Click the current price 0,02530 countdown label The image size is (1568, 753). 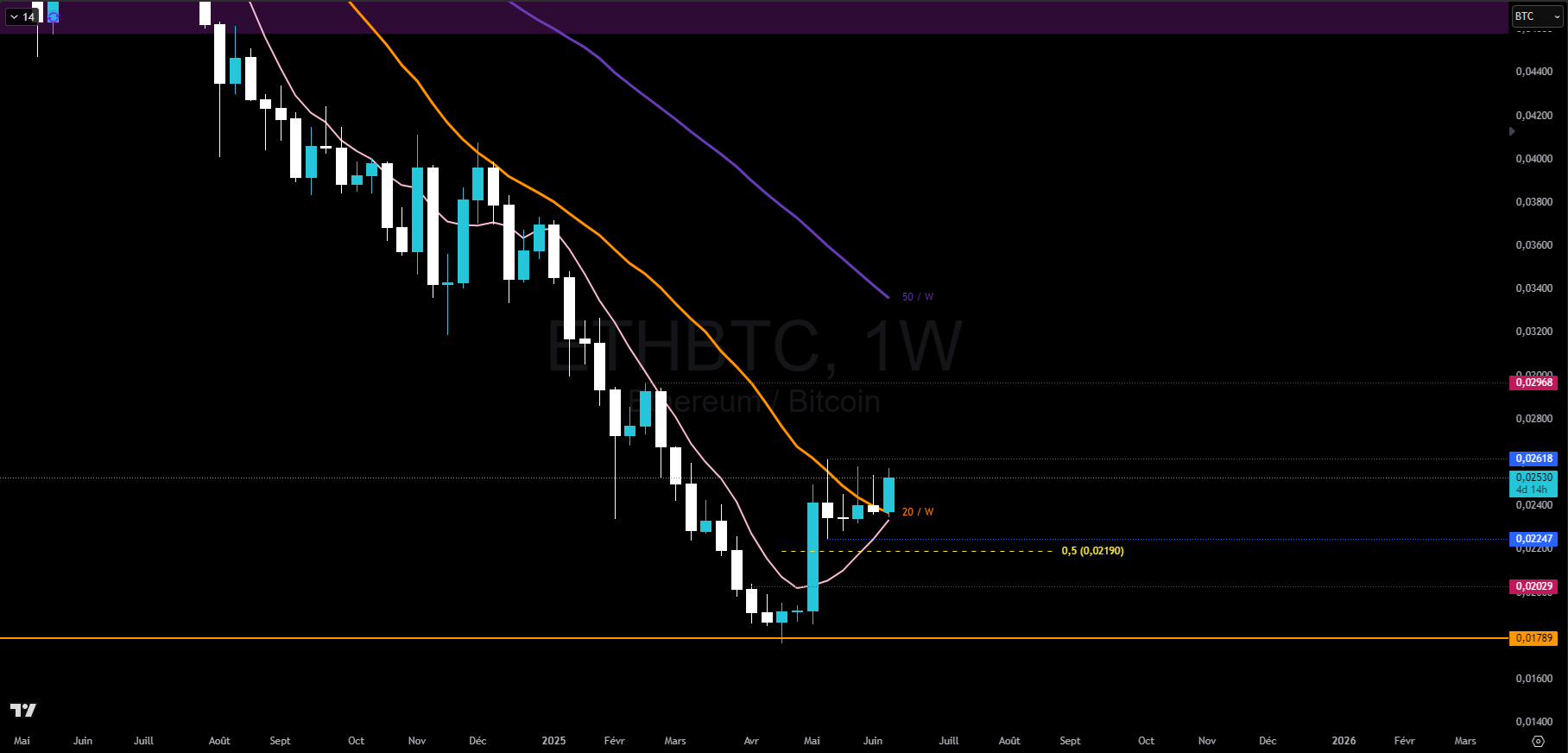(1533, 483)
